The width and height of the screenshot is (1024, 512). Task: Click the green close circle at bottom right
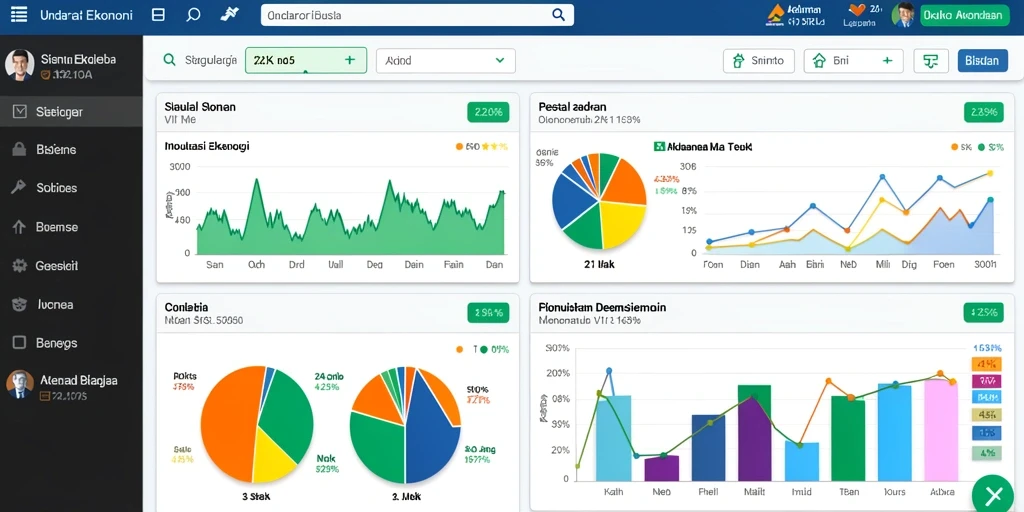[993, 494]
